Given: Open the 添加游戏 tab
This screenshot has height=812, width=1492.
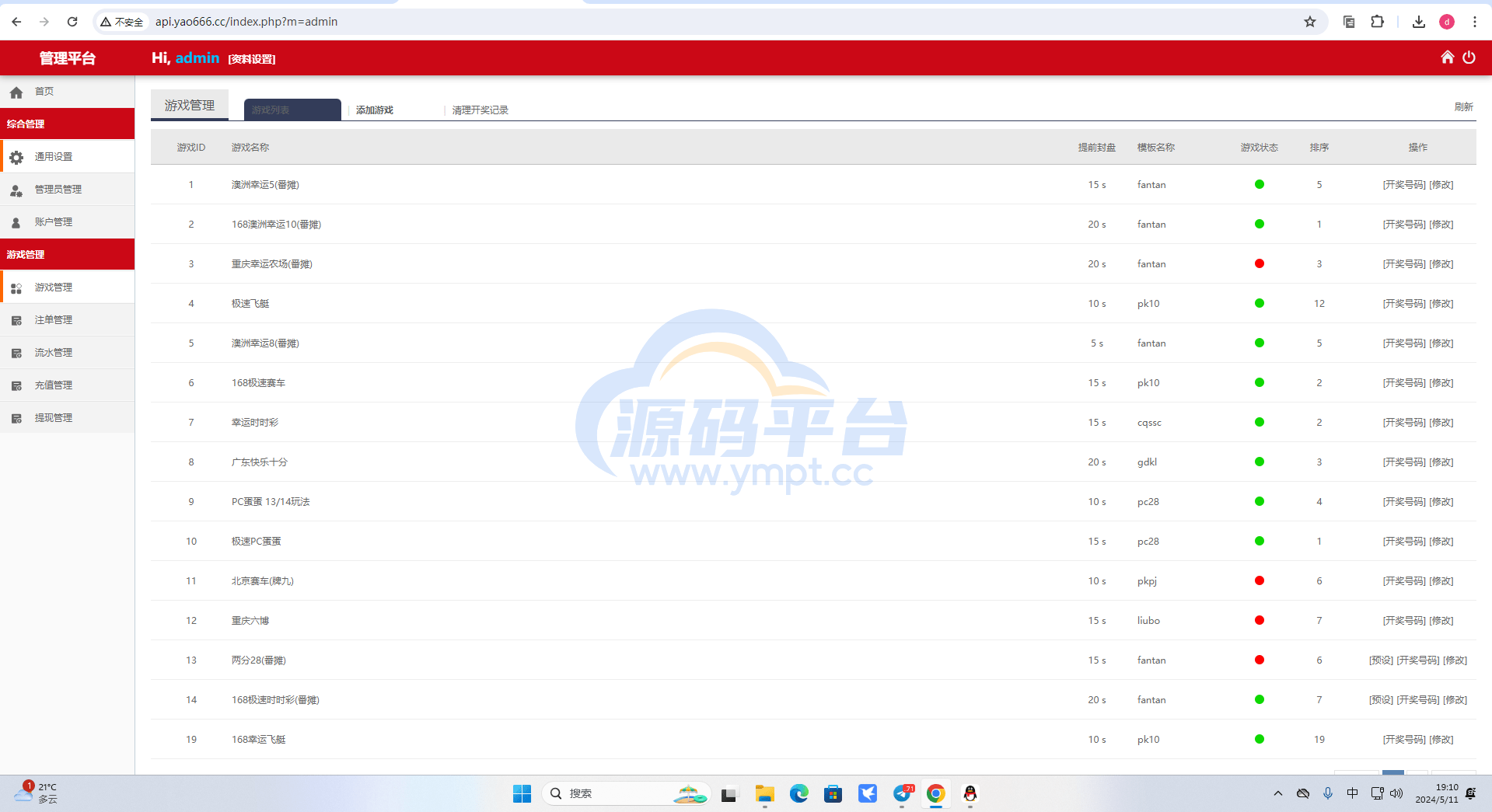Looking at the screenshot, I should 375,110.
